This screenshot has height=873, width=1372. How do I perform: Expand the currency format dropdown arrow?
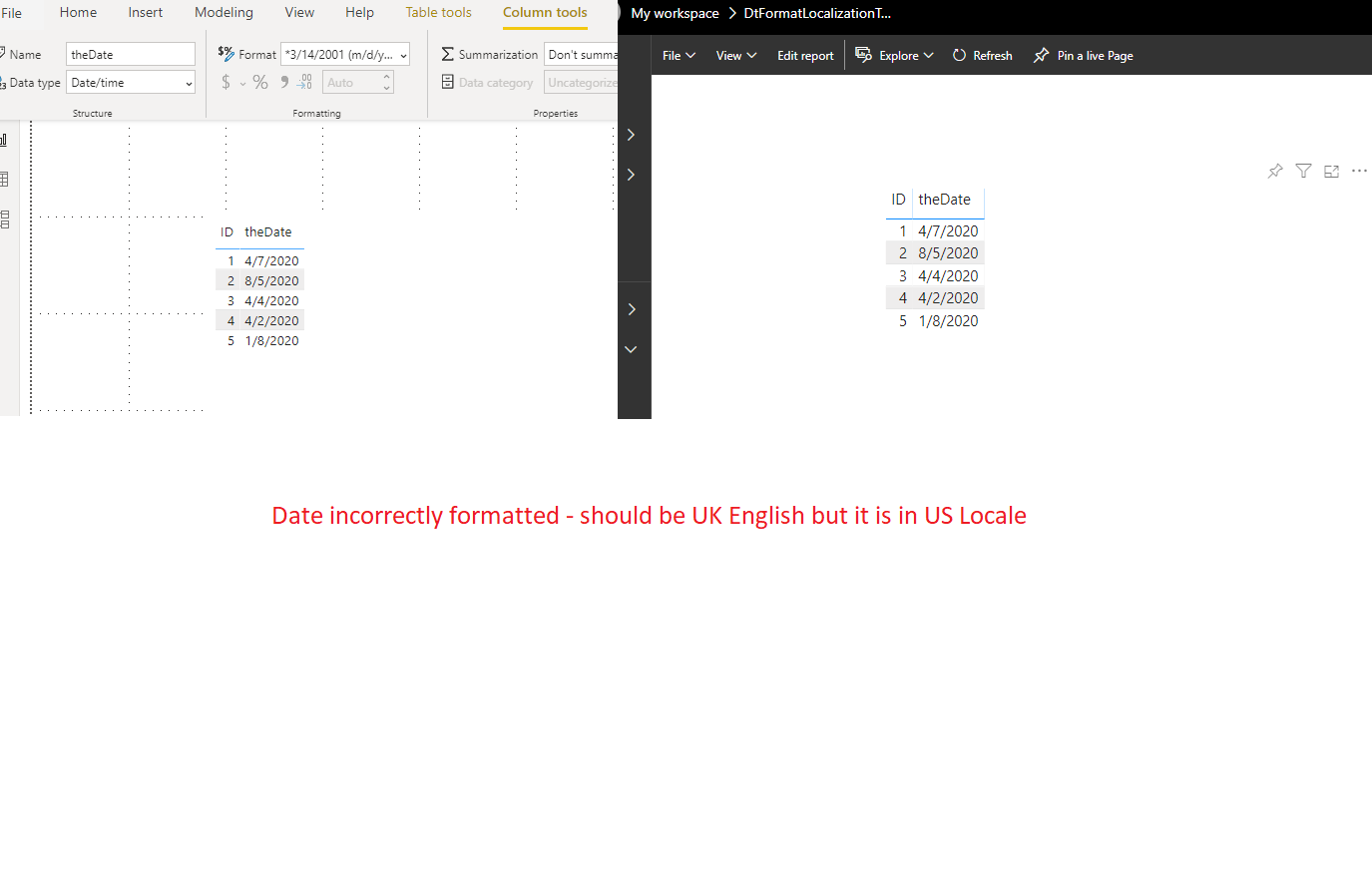coord(242,84)
